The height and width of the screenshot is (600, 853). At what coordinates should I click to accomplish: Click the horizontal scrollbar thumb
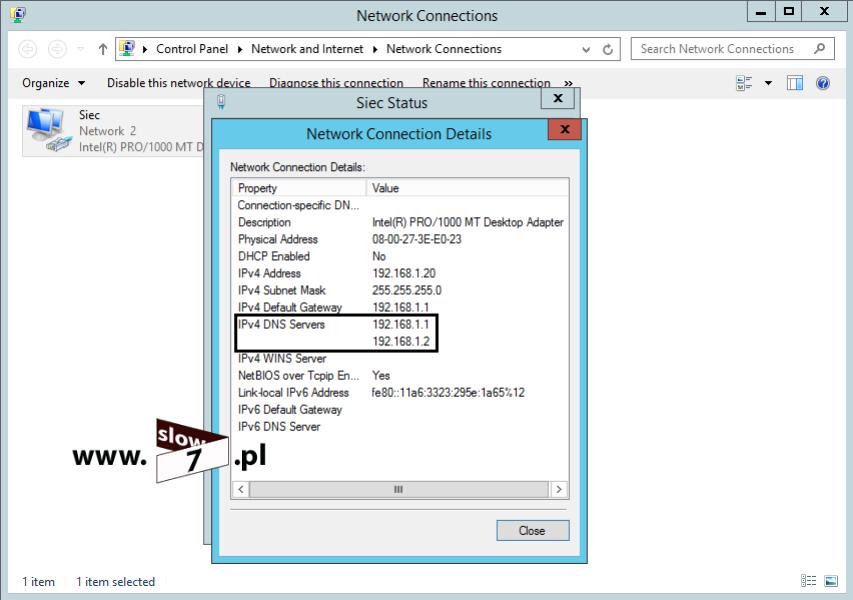point(399,489)
